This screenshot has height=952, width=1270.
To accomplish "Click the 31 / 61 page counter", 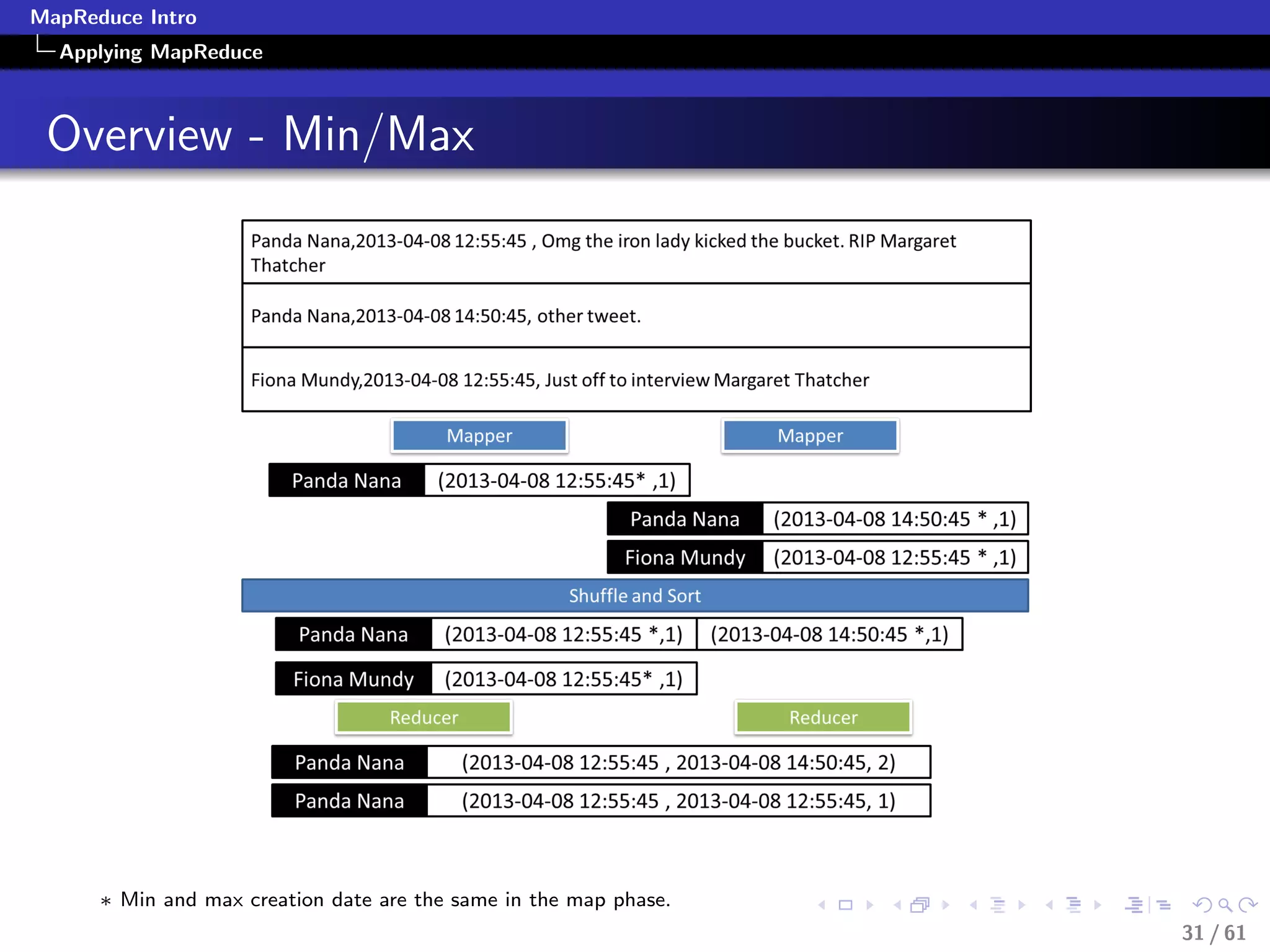I will [x=1214, y=933].
